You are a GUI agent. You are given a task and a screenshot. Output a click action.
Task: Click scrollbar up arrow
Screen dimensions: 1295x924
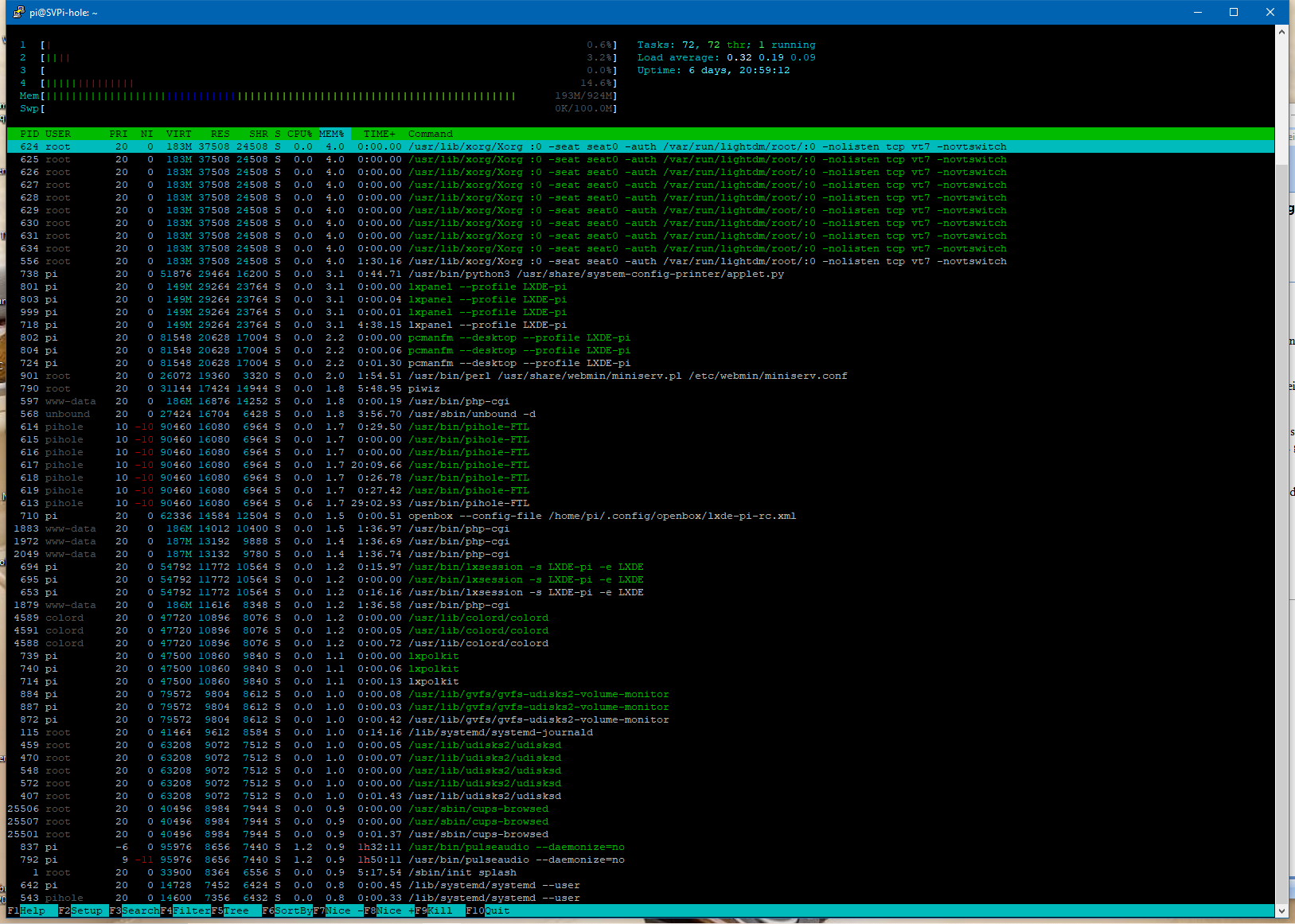1281,32
